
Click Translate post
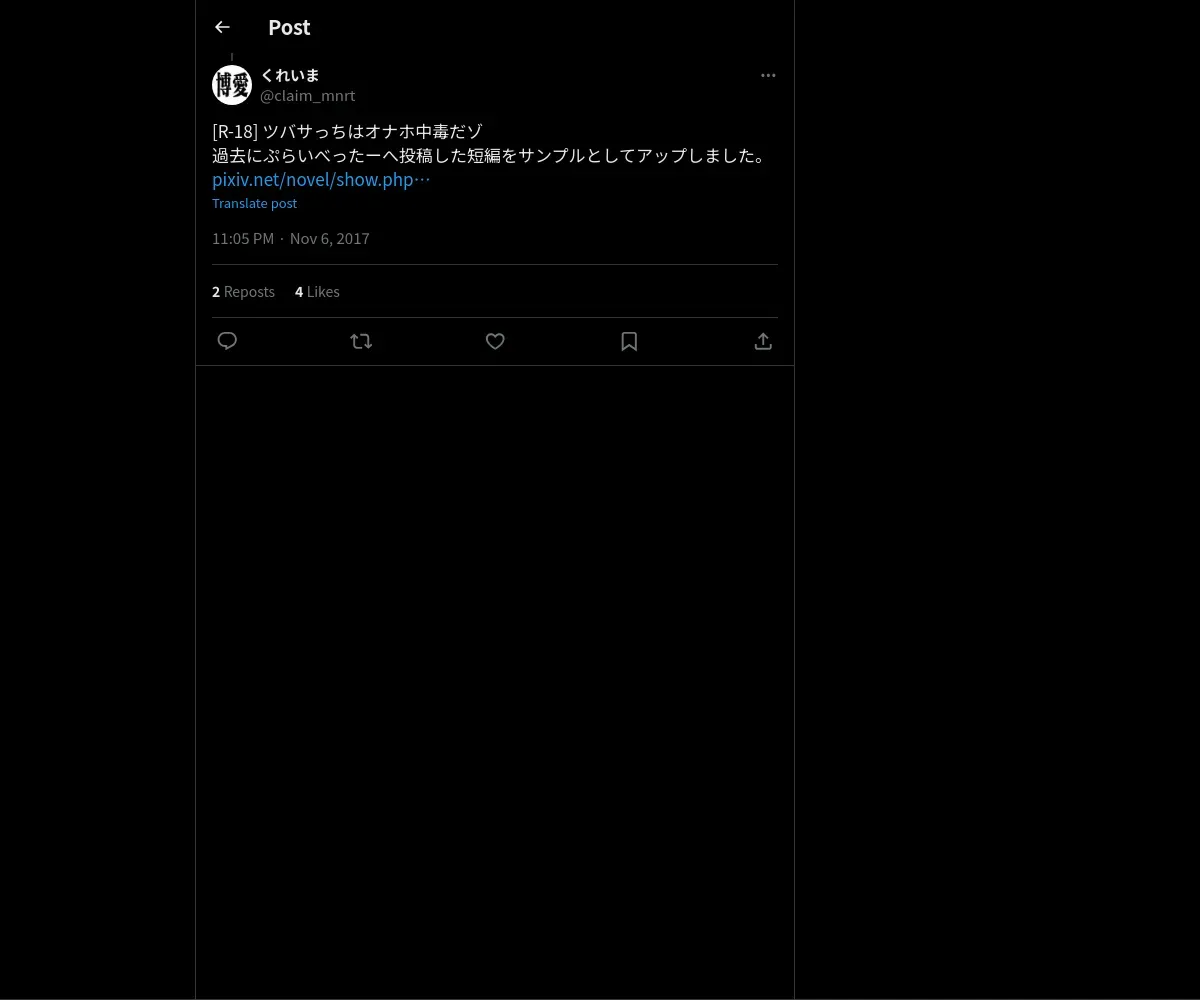pos(254,203)
